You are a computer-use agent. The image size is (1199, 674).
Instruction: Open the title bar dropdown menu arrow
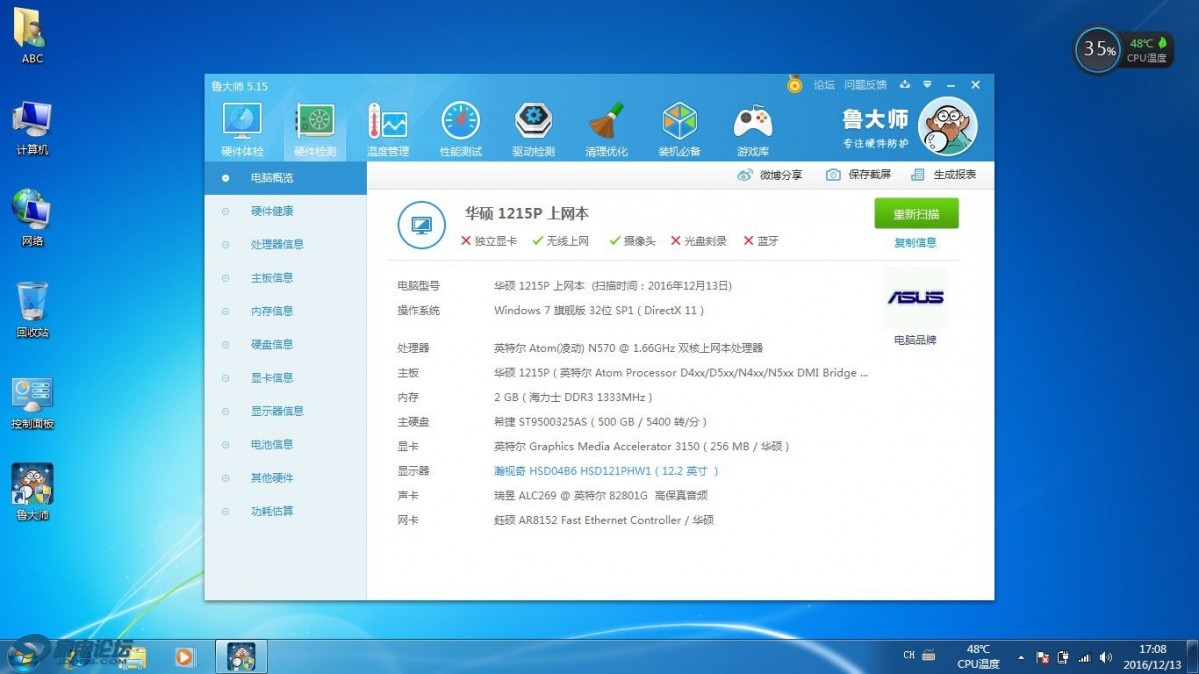coord(927,85)
